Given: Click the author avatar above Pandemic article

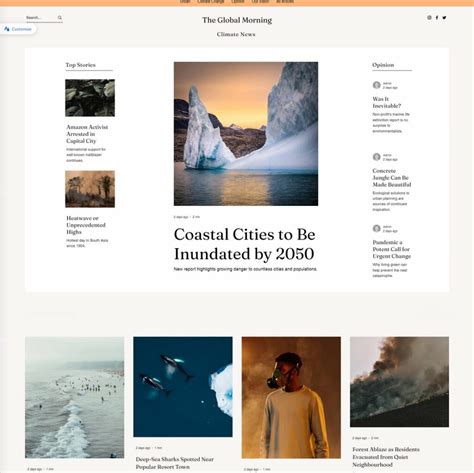Looking at the screenshot, I should pyautogui.click(x=376, y=228).
